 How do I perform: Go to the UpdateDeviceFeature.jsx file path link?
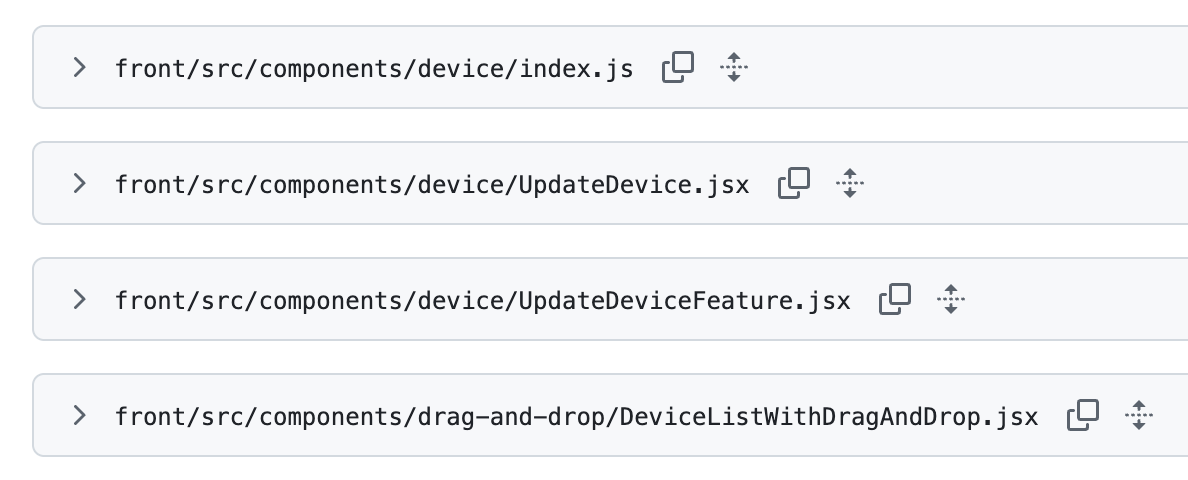tap(483, 300)
